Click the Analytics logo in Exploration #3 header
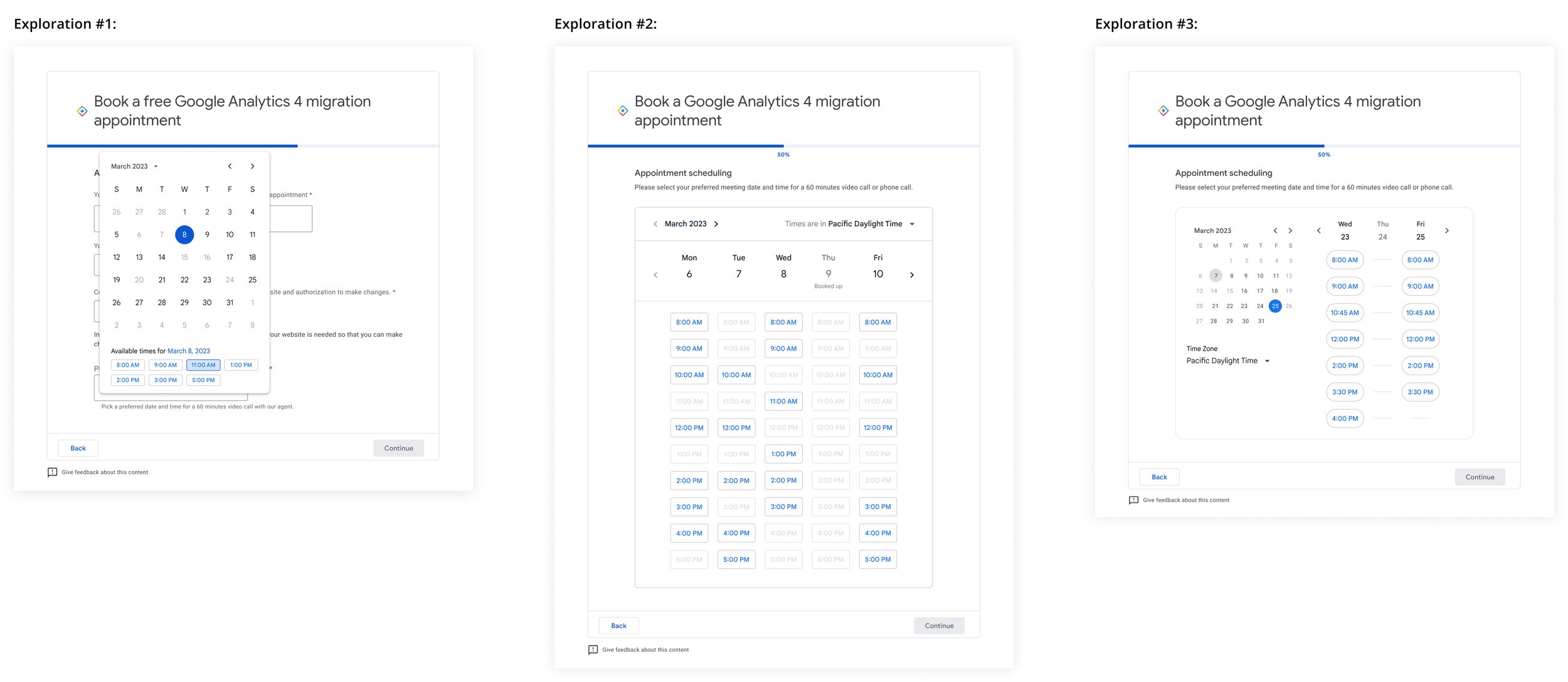Image resolution: width=1568 pixels, height=682 pixels. pyautogui.click(x=1163, y=111)
